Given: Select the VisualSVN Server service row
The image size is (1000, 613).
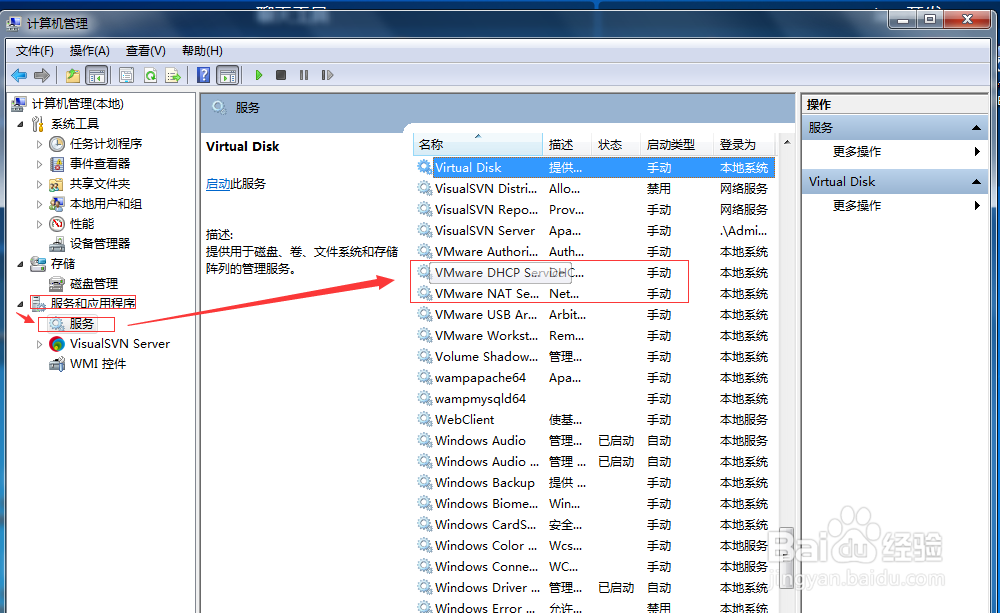Looking at the screenshot, I should click(x=594, y=230).
